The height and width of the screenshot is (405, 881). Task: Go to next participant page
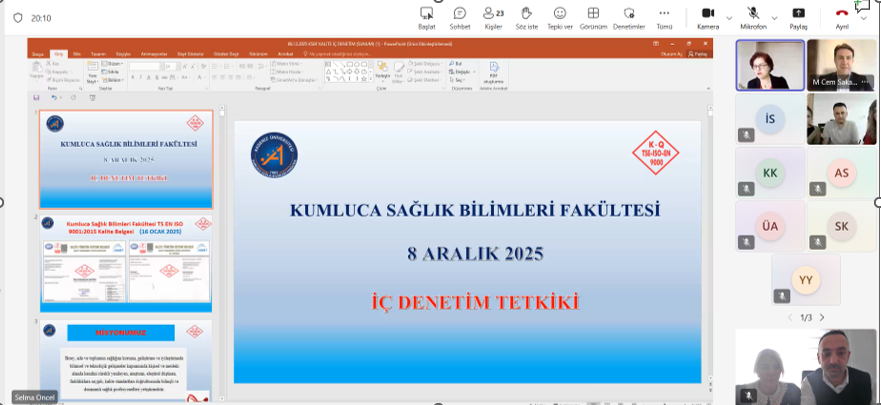822,317
